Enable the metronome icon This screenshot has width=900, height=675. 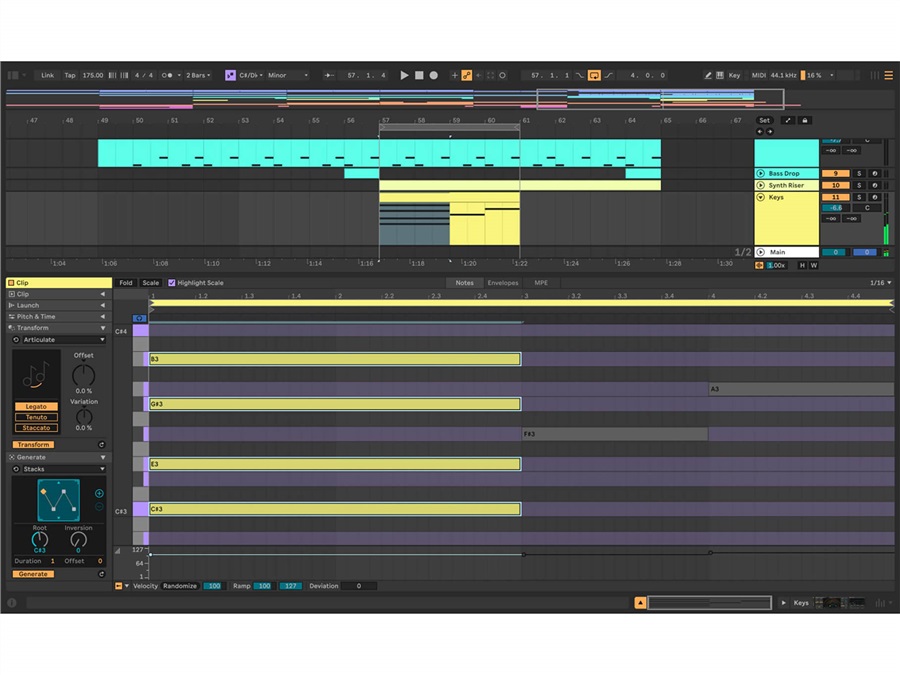(x=166, y=75)
